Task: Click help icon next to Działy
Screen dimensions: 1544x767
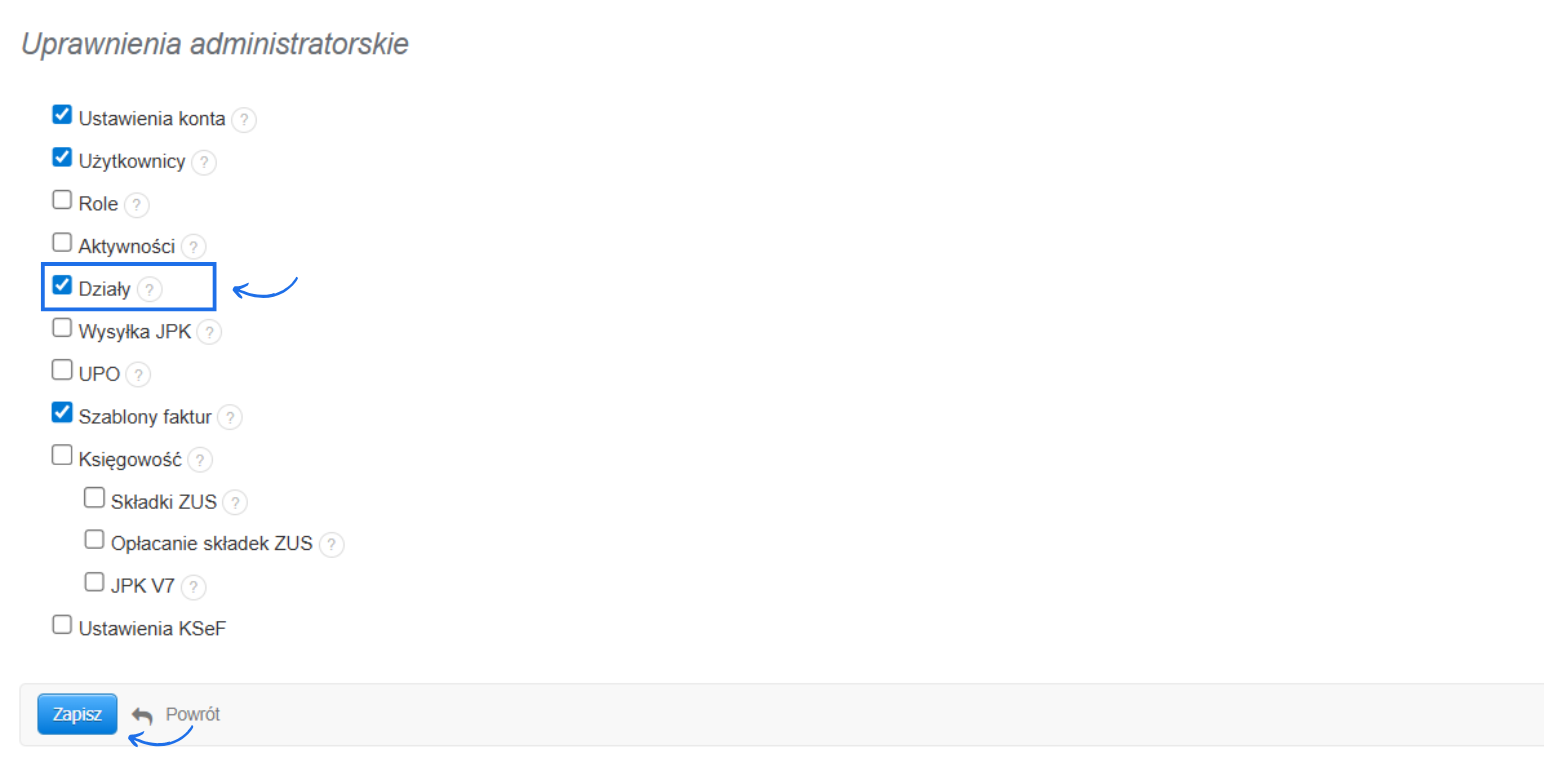Action: (149, 290)
